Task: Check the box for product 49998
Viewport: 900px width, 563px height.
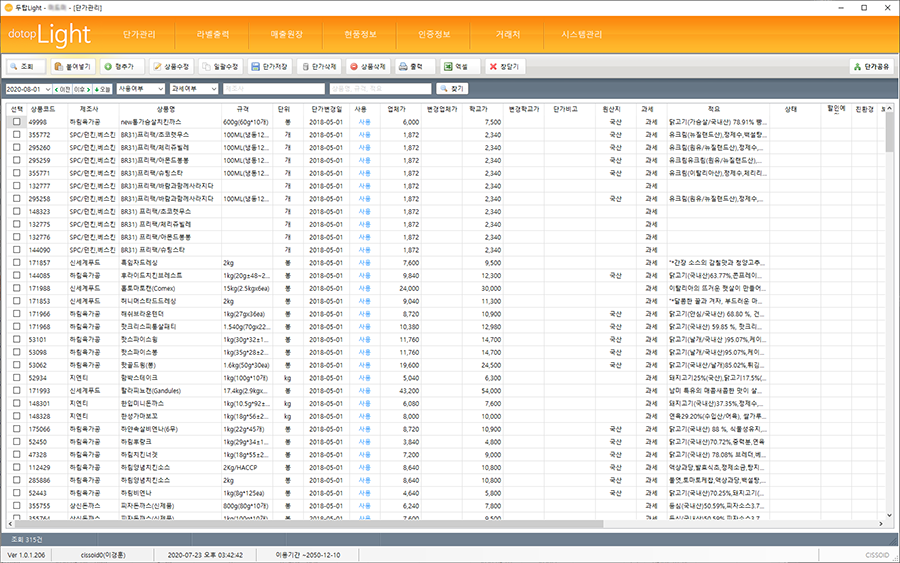Action: pyautogui.click(x=16, y=121)
